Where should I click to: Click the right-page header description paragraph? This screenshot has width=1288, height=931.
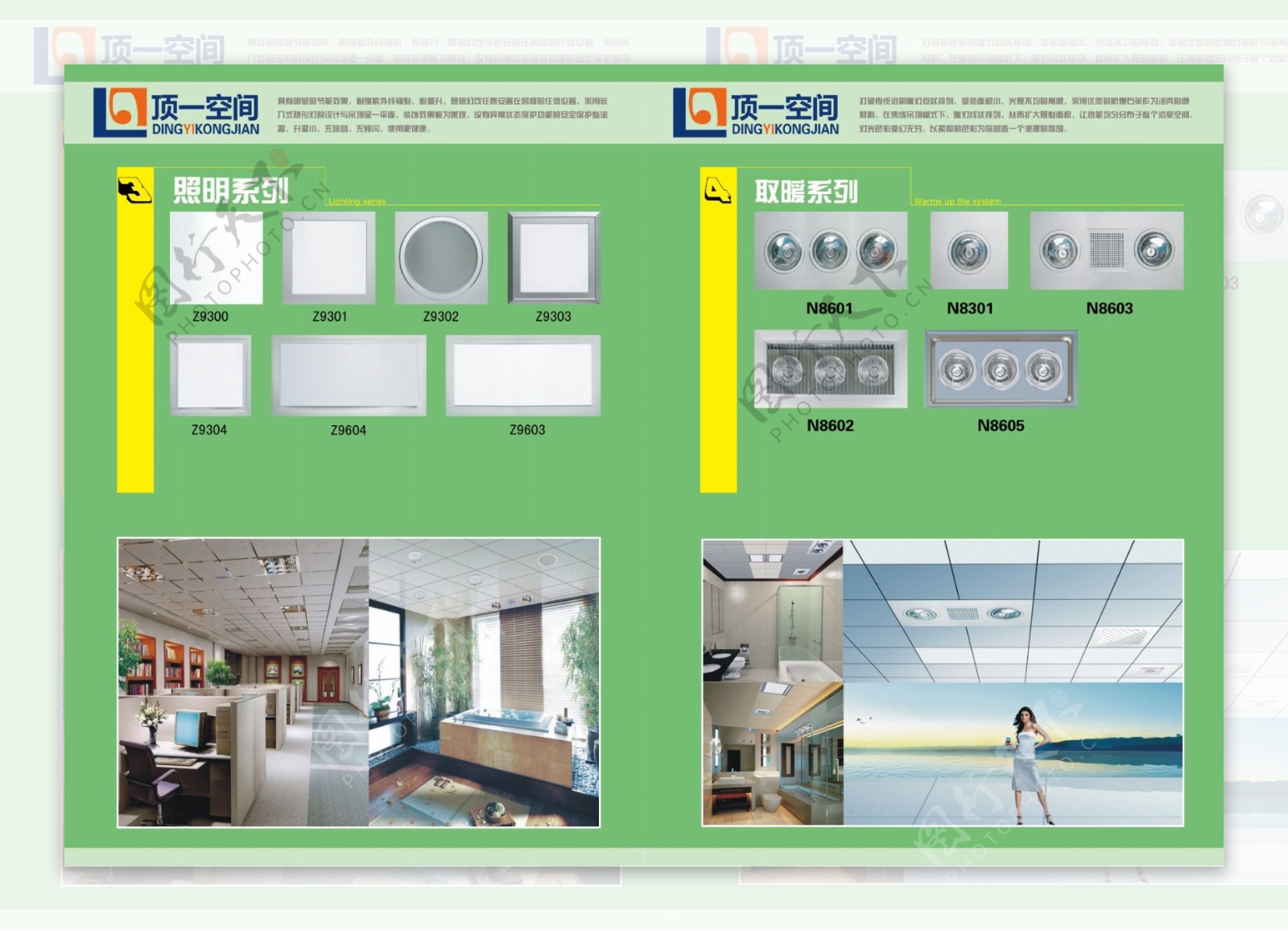coord(1026,114)
